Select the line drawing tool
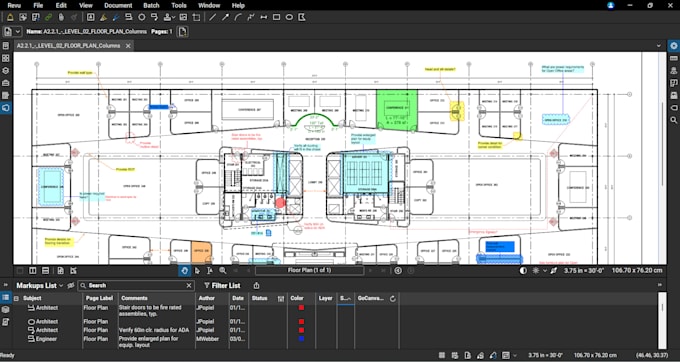 click(x=212, y=17)
